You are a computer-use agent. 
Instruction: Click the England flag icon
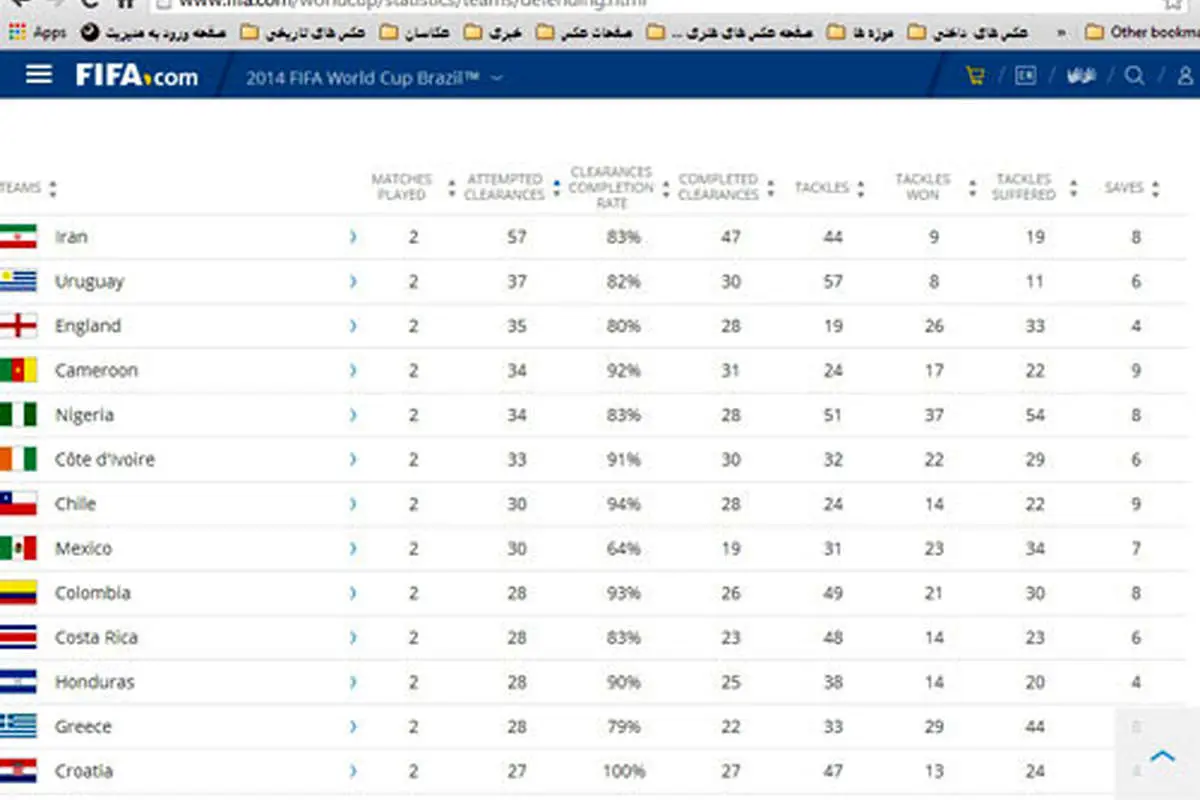point(18,326)
